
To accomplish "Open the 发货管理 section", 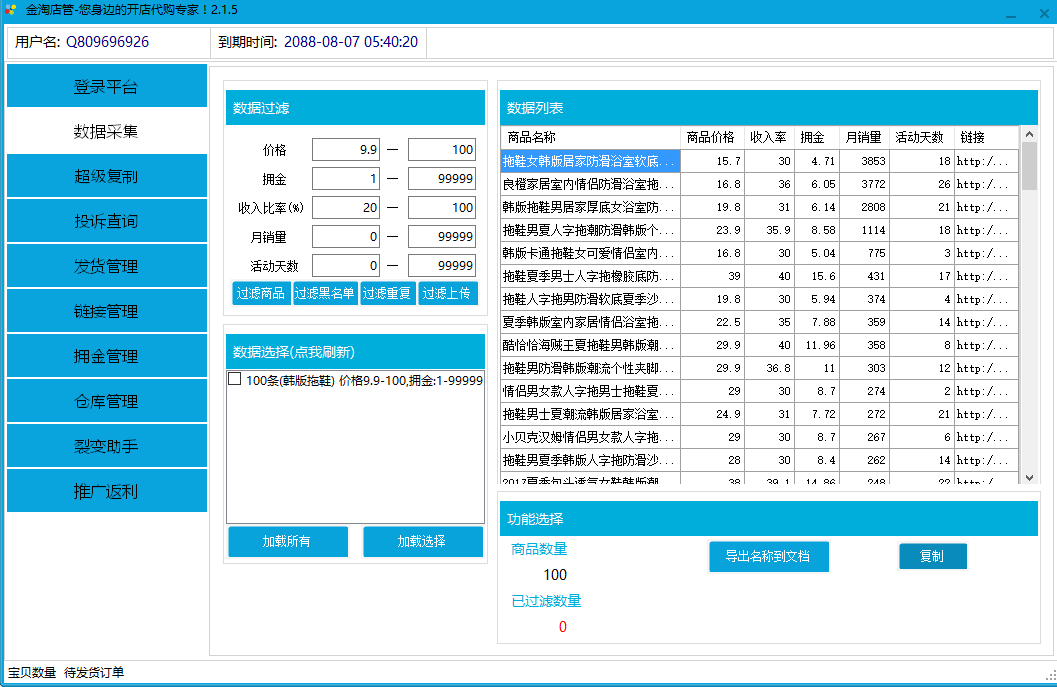I will click(x=106, y=265).
